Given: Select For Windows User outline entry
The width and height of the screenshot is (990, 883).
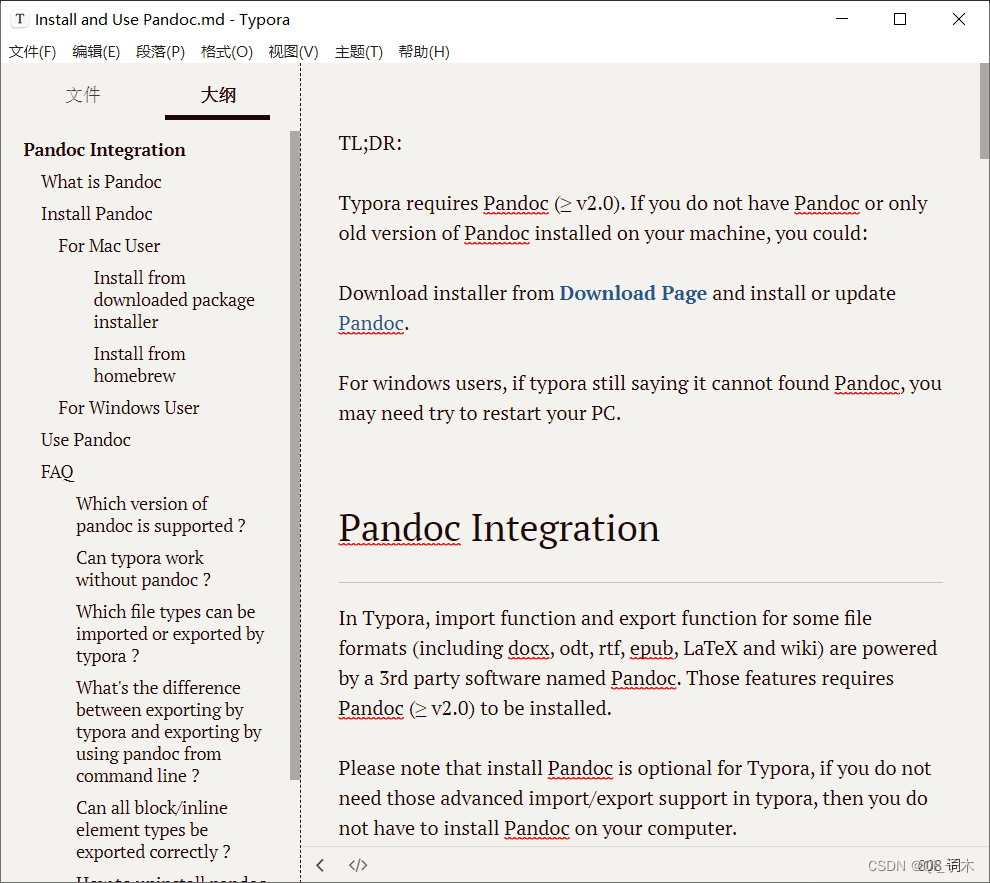Looking at the screenshot, I should (x=129, y=408).
